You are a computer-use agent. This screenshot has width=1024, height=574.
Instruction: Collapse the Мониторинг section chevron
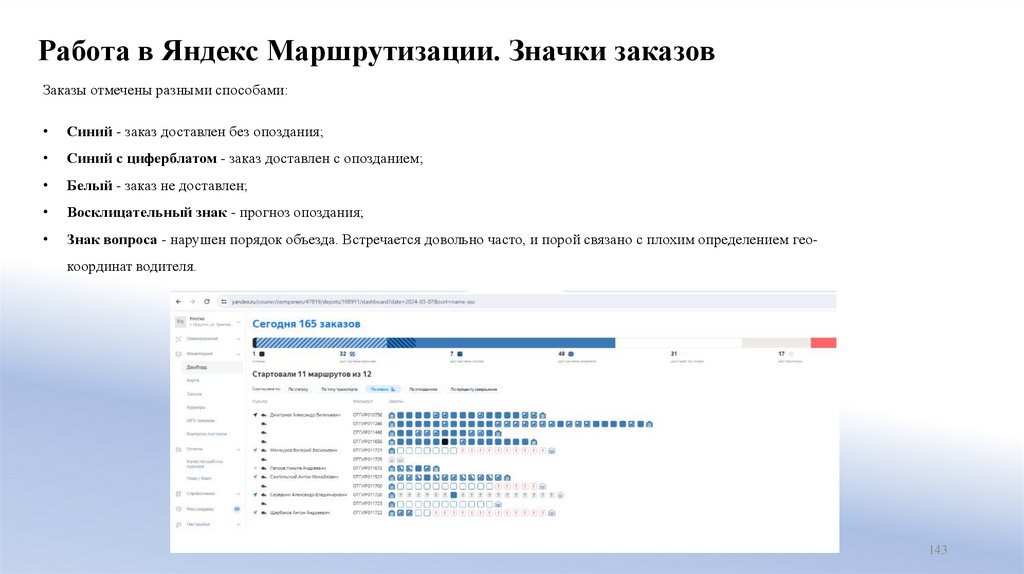[238, 354]
